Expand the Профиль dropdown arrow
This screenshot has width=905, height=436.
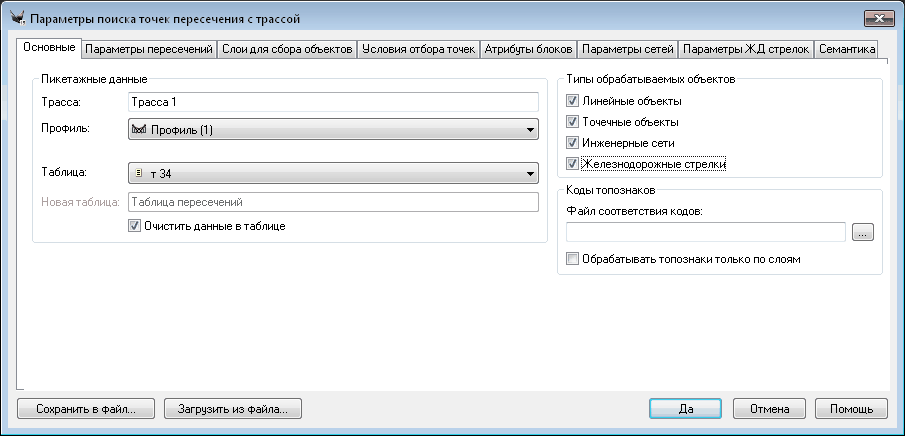(x=528, y=130)
